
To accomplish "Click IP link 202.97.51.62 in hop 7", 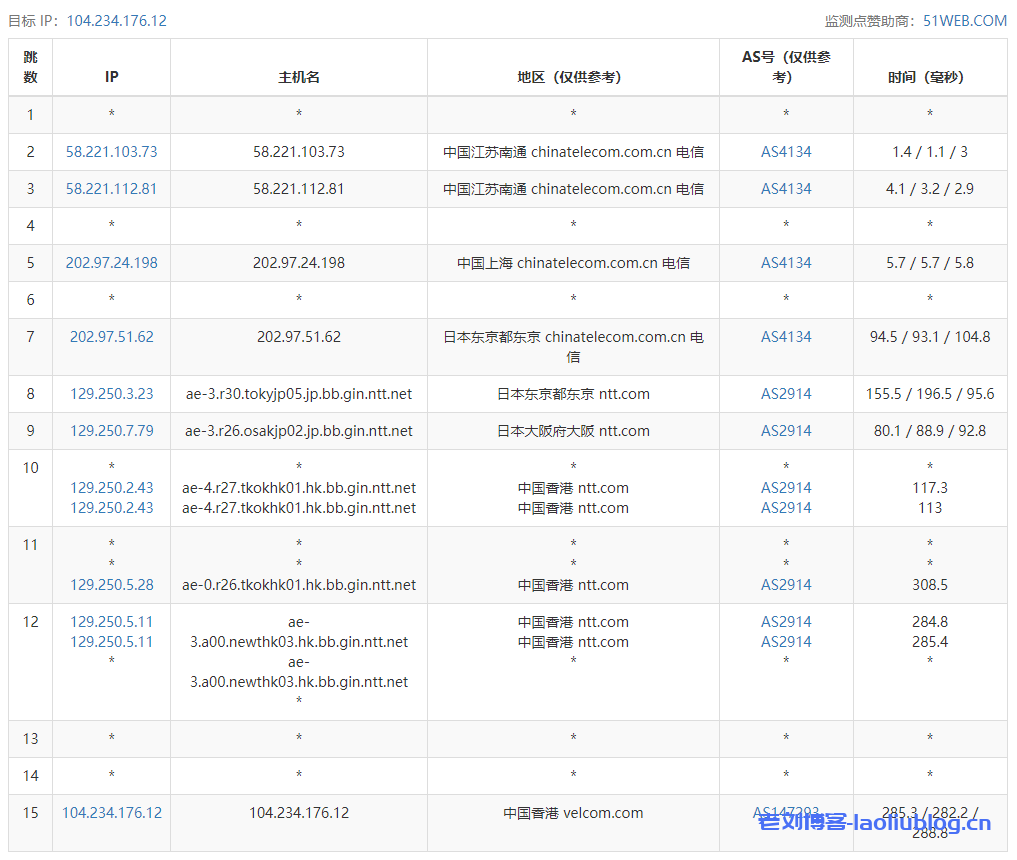I will (111, 337).
